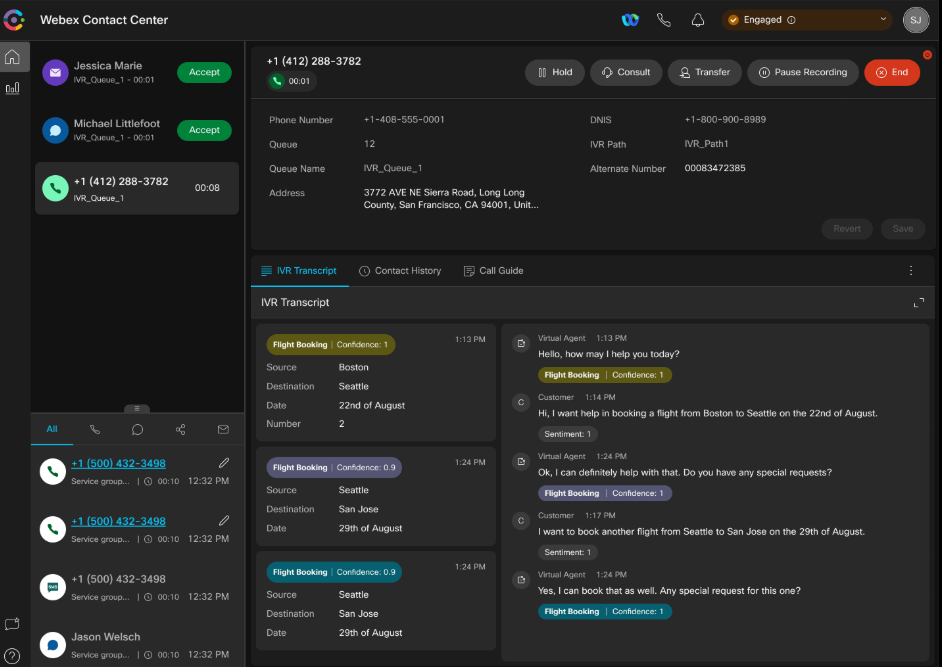
Task: Click the DNIS value +1-800-900-8989
Action: point(725,120)
